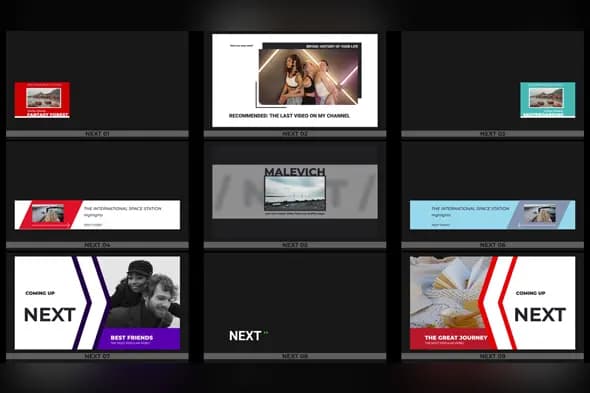Open the dark NEXT 08 text preview

(x=295, y=303)
